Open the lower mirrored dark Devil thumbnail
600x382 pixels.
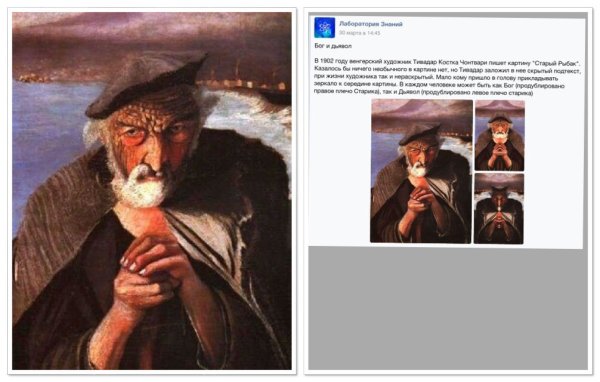[x=499, y=209]
